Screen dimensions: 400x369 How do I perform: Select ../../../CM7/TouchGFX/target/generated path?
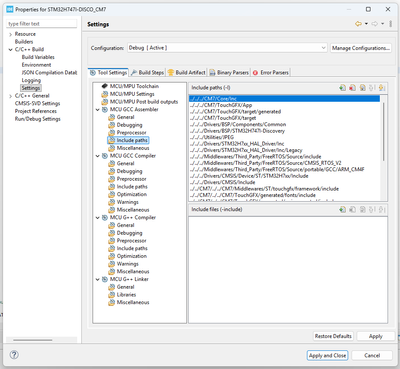tap(235, 111)
